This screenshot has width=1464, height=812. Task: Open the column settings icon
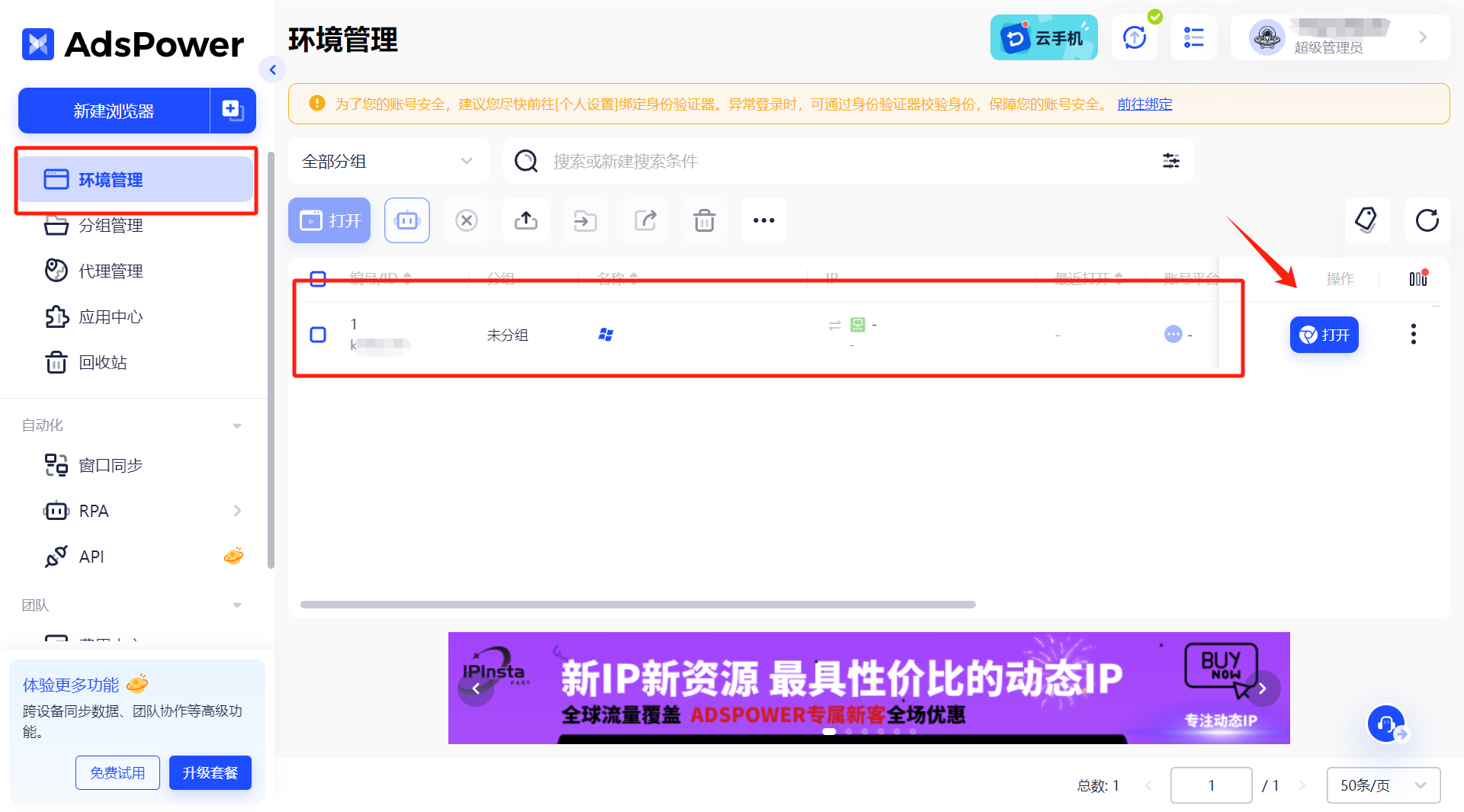(x=1418, y=279)
